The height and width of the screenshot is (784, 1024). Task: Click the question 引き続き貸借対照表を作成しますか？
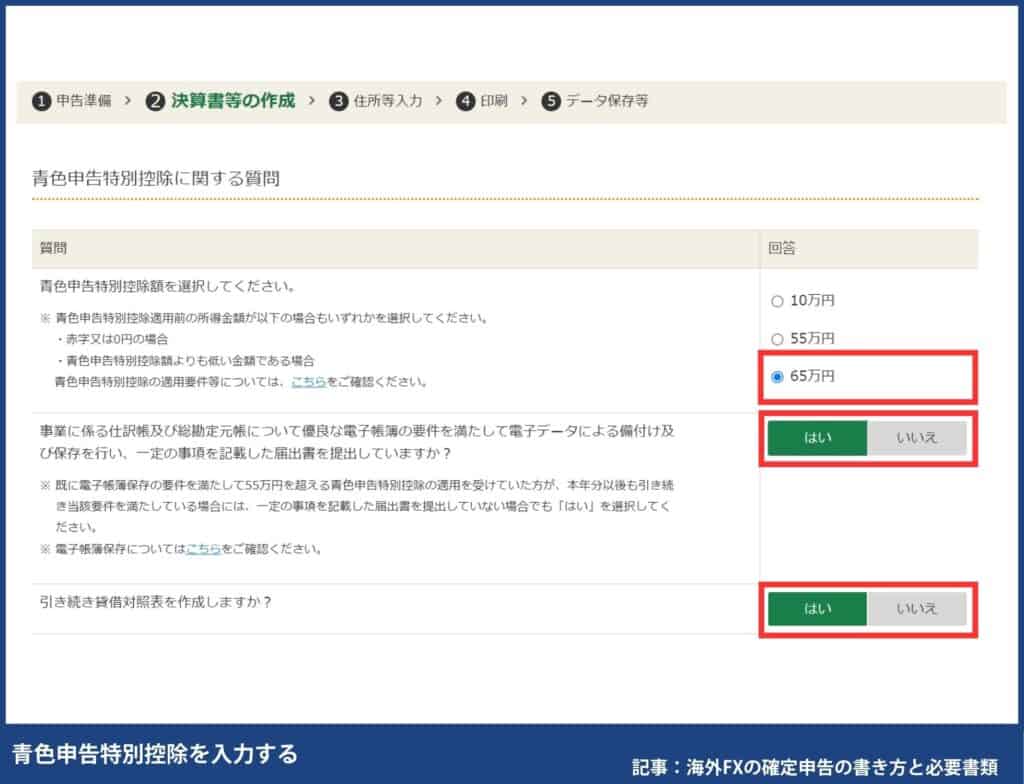pos(155,602)
